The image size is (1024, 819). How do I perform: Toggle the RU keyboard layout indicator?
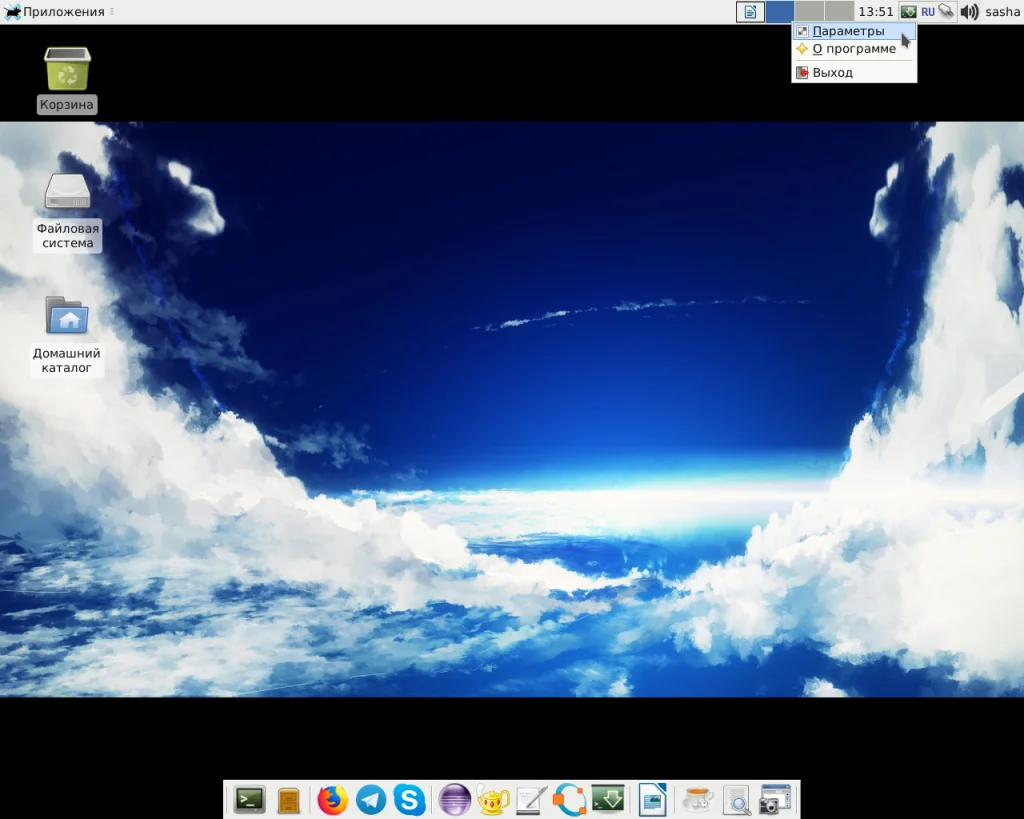[927, 12]
